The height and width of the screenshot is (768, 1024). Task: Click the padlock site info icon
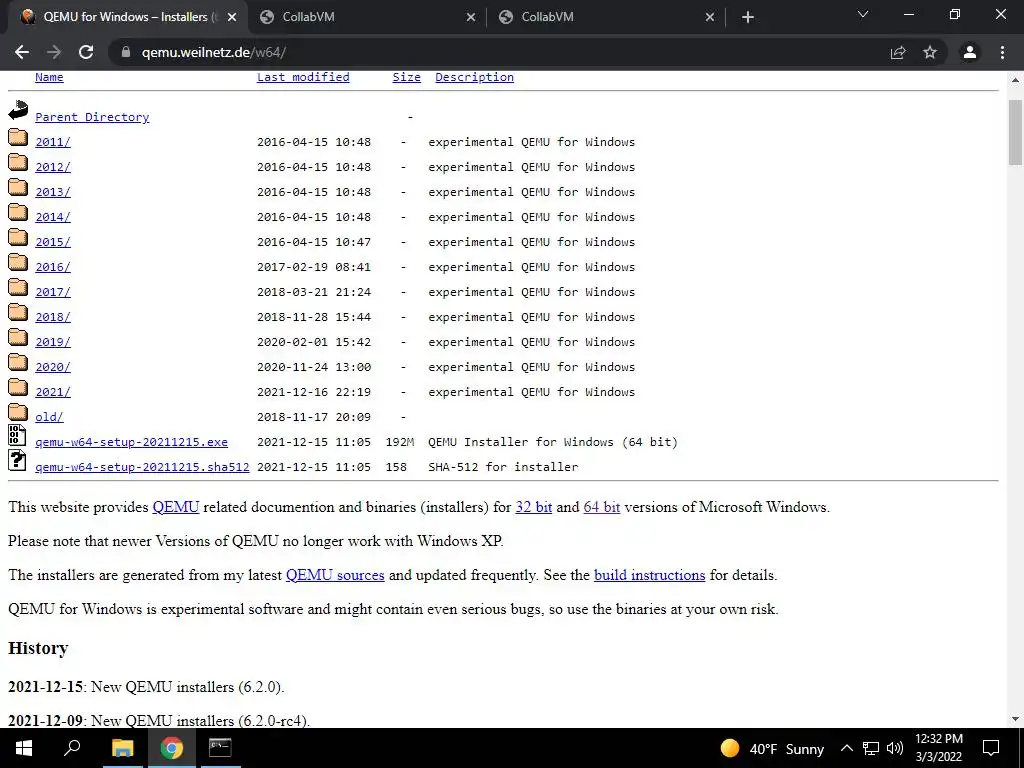pyautogui.click(x=126, y=52)
